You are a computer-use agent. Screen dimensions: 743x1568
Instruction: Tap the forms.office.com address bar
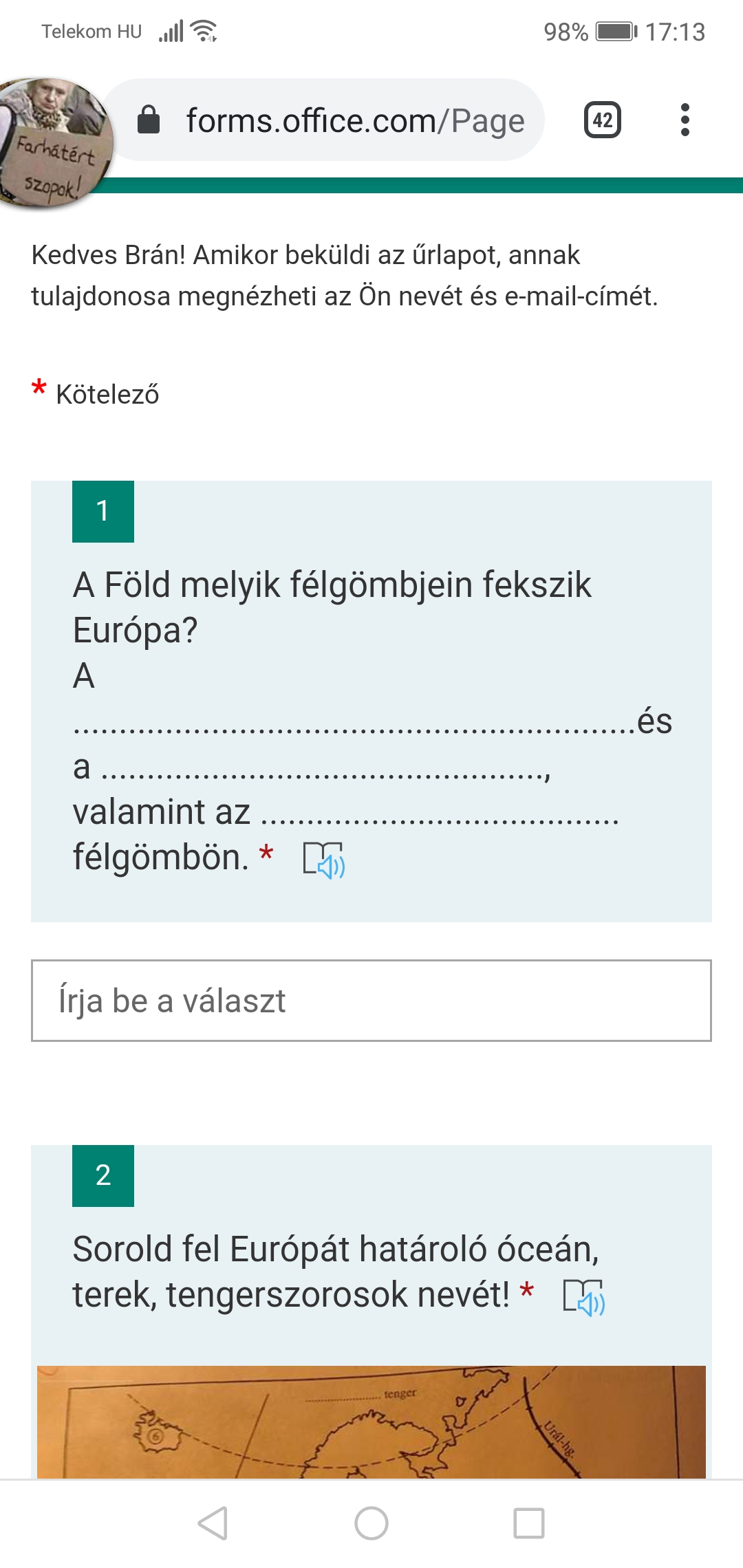click(x=354, y=120)
